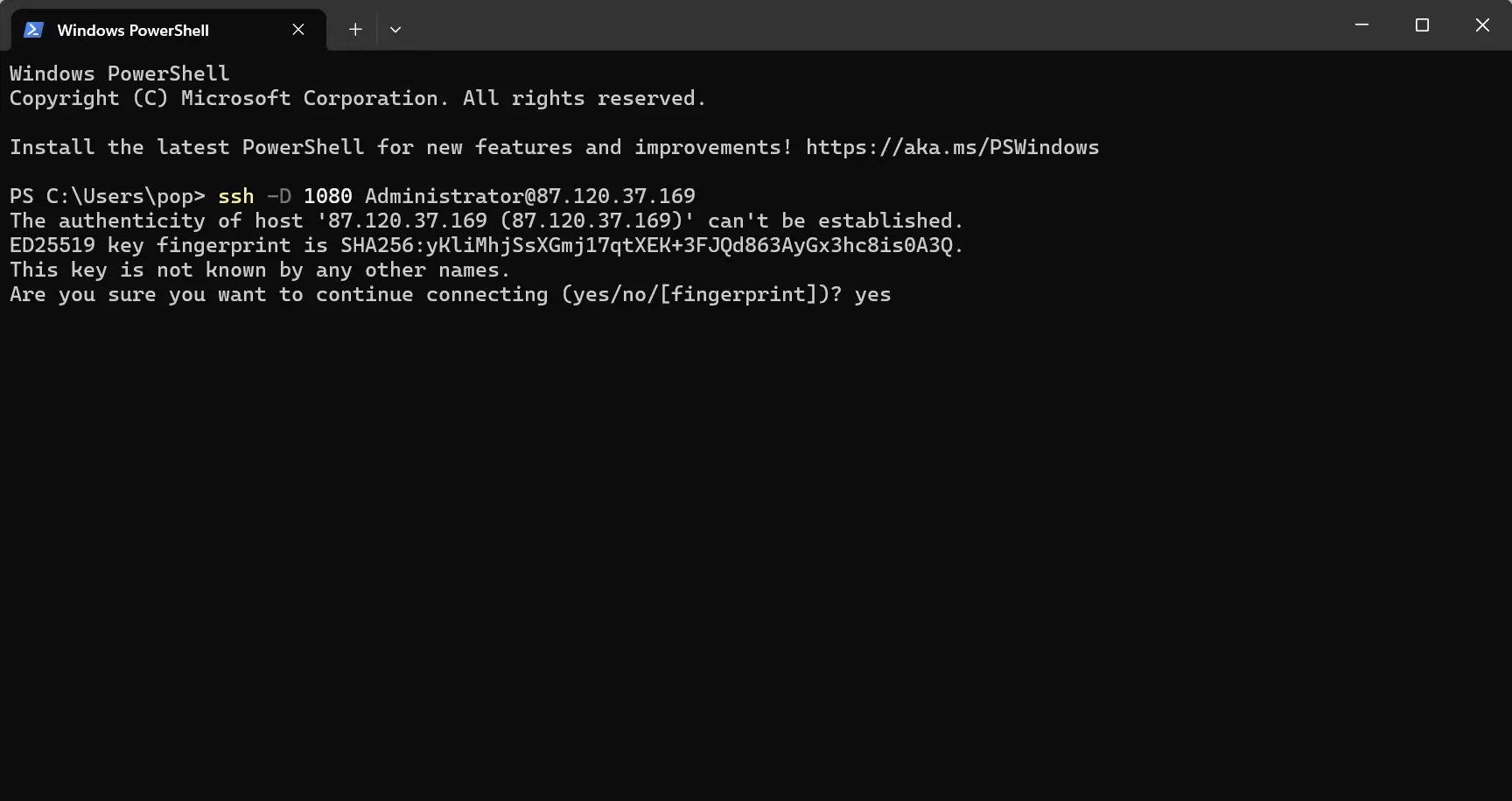Minimize the terminal window

click(x=1361, y=25)
